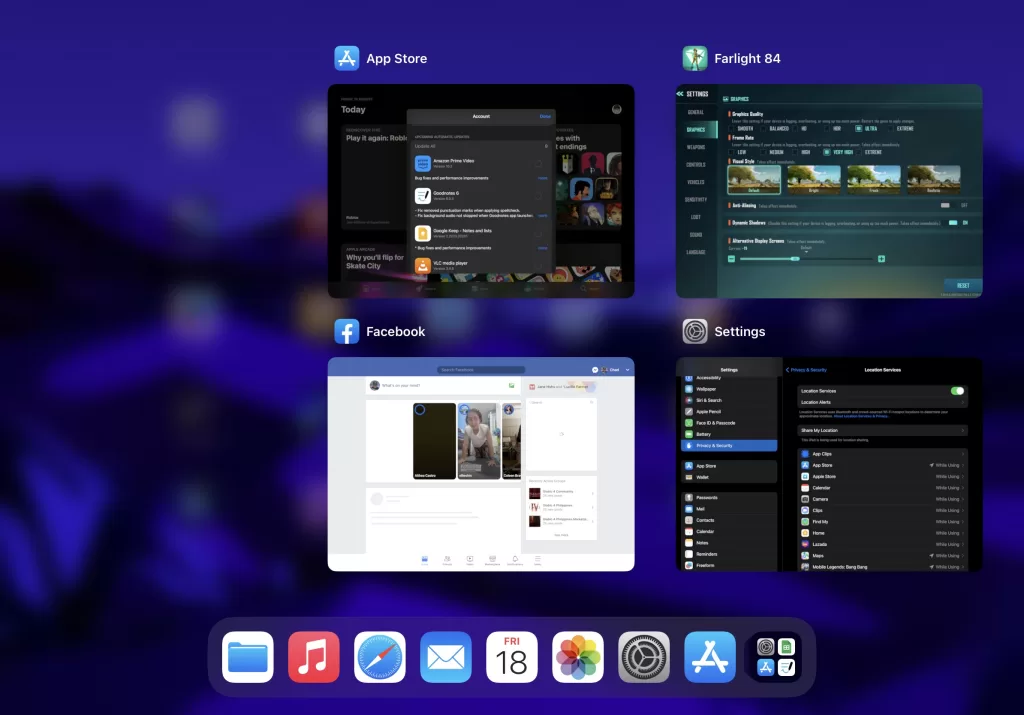Select MEDIUM frame rate checkbox

tap(763, 152)
